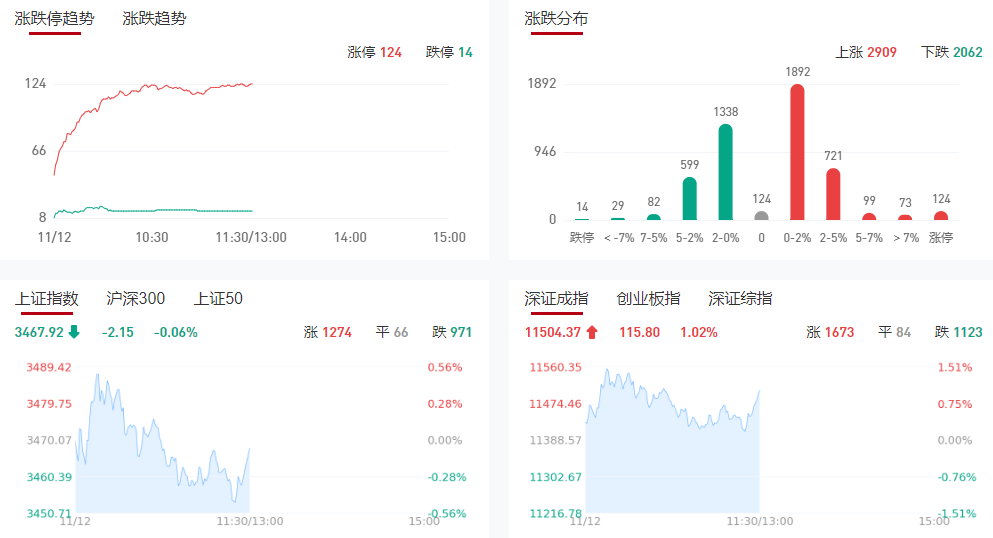The width and height of the screenshot is (993, 538).
Task: Click the grey flat bar labeled 124
Action: 761,215
